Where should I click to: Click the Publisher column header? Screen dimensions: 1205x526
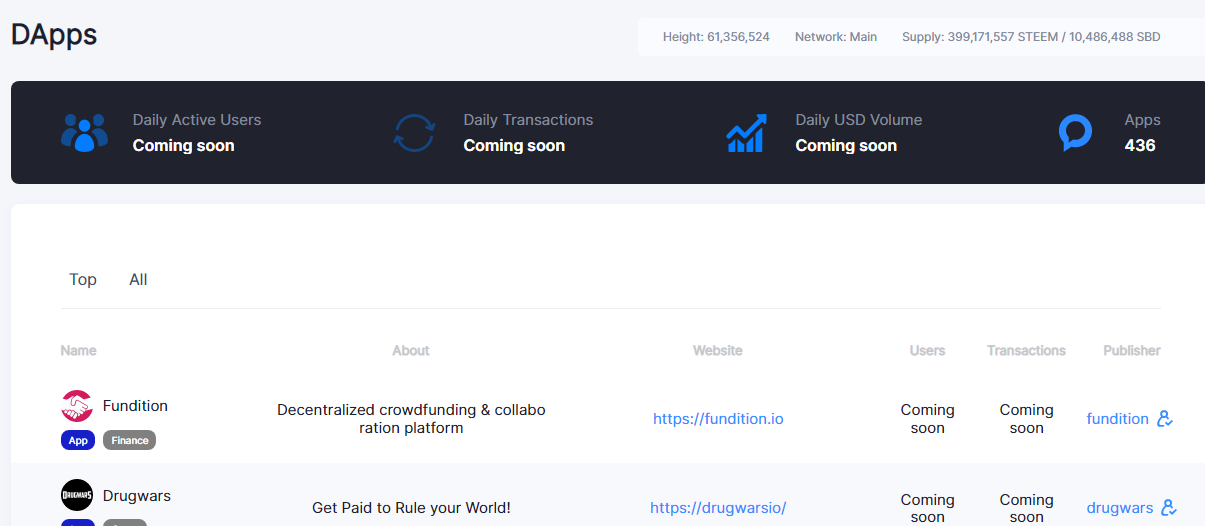1132,351
